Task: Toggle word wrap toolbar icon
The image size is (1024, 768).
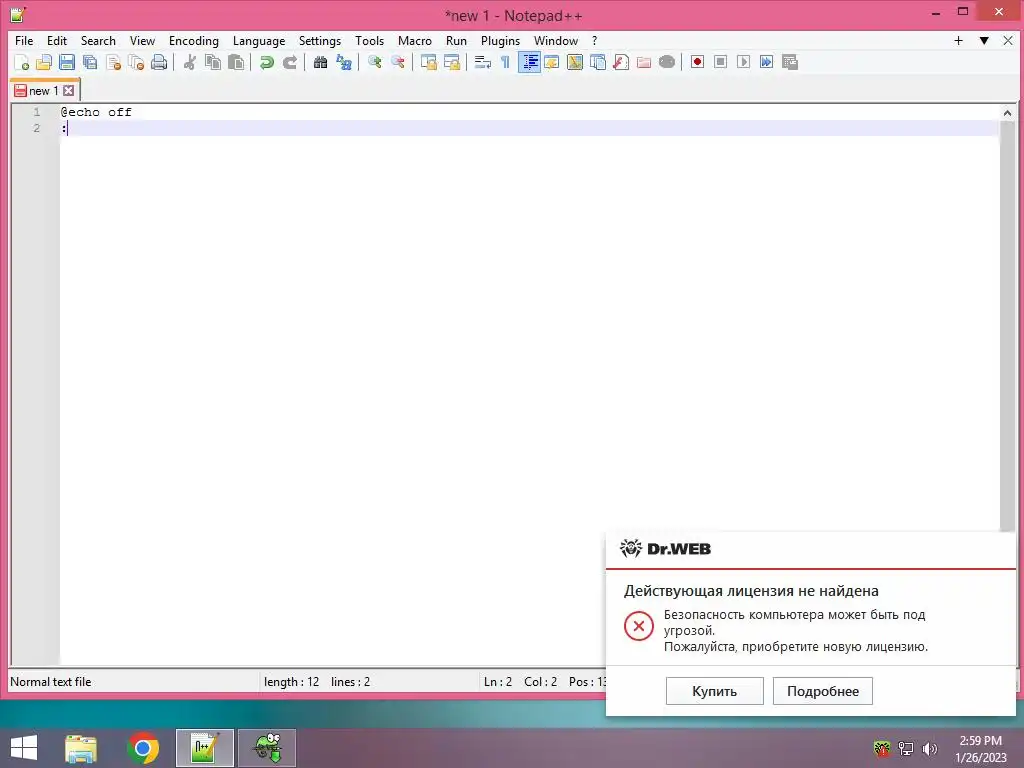Action: (482, 62)
